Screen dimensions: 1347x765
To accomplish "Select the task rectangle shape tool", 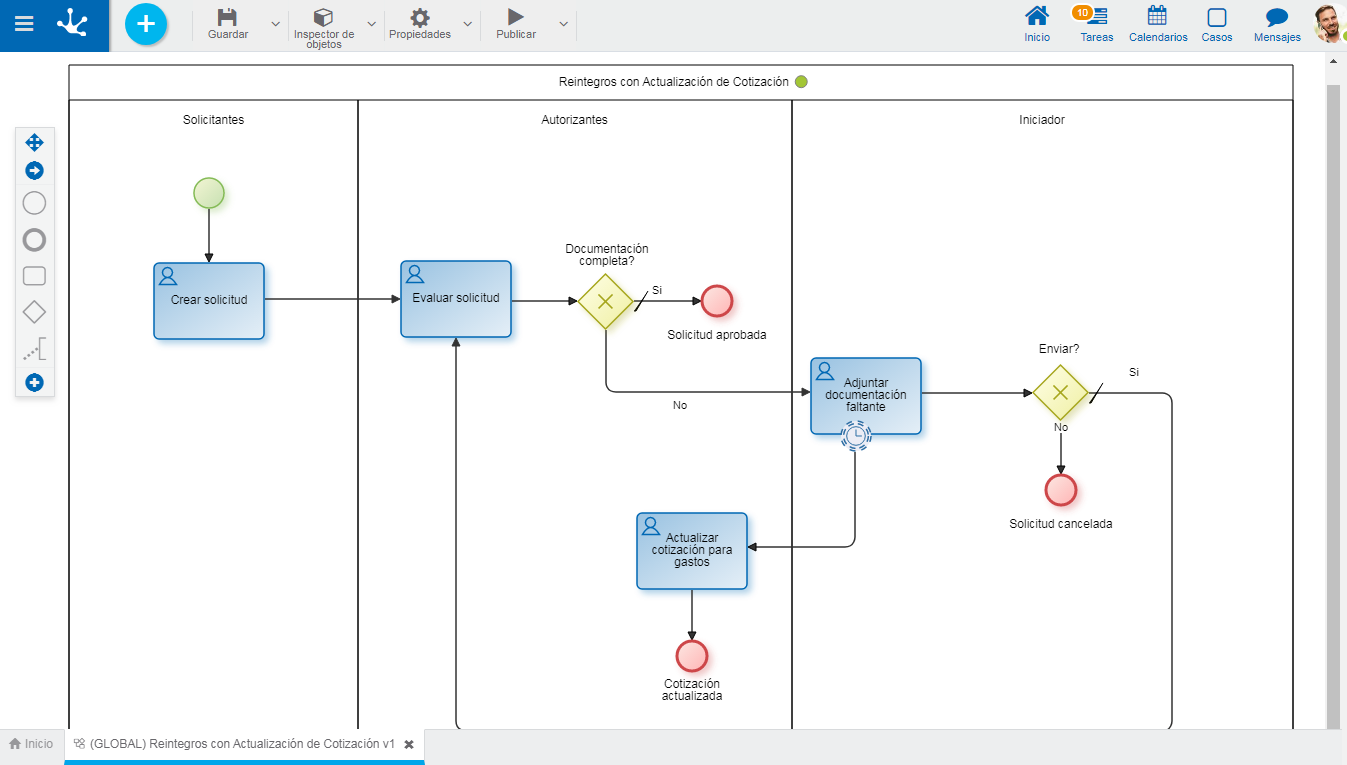I will click(34, 276).
